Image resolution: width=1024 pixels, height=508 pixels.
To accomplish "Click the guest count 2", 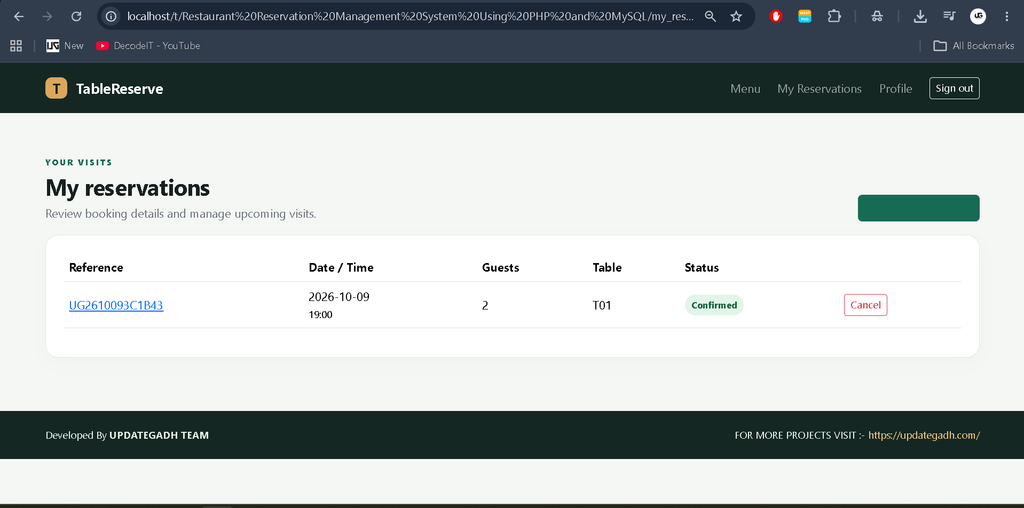I will point(485,305).
